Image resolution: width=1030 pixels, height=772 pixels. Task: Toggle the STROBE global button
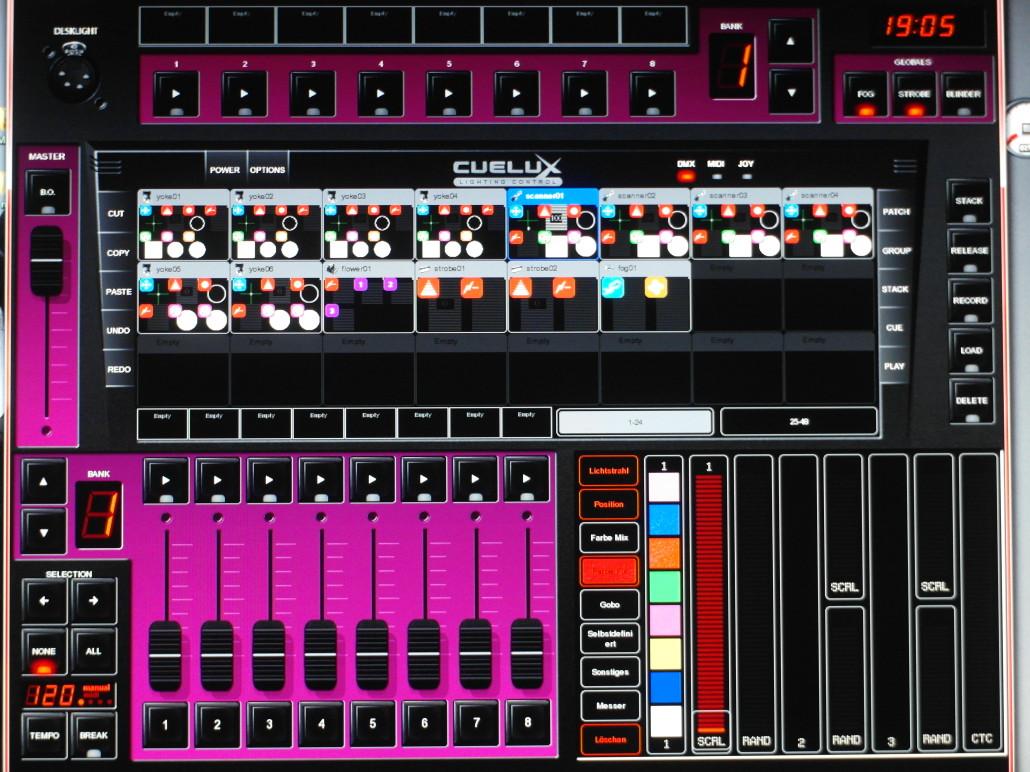coord(914,94)
